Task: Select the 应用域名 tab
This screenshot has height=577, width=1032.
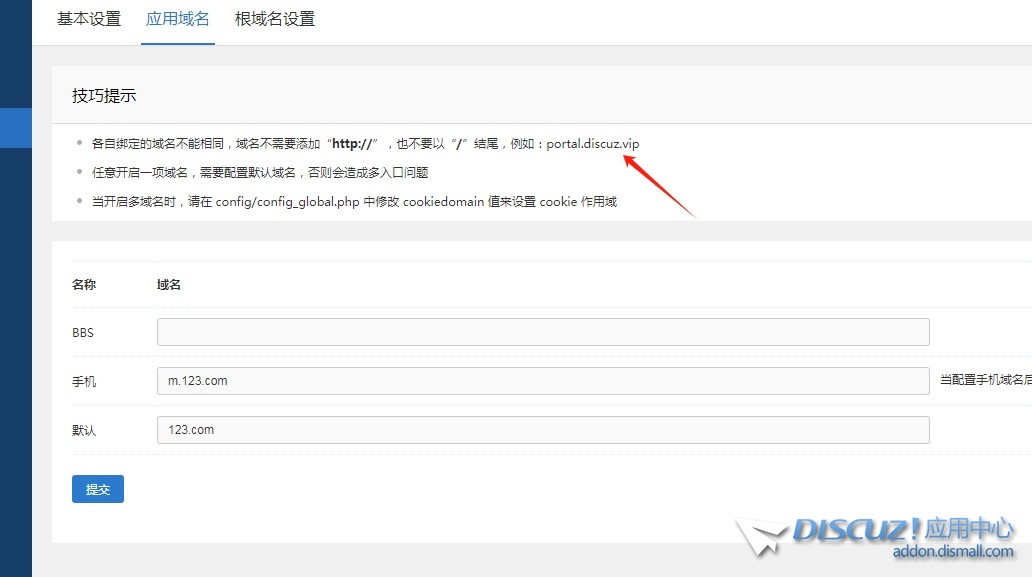Action: (178, 19)
